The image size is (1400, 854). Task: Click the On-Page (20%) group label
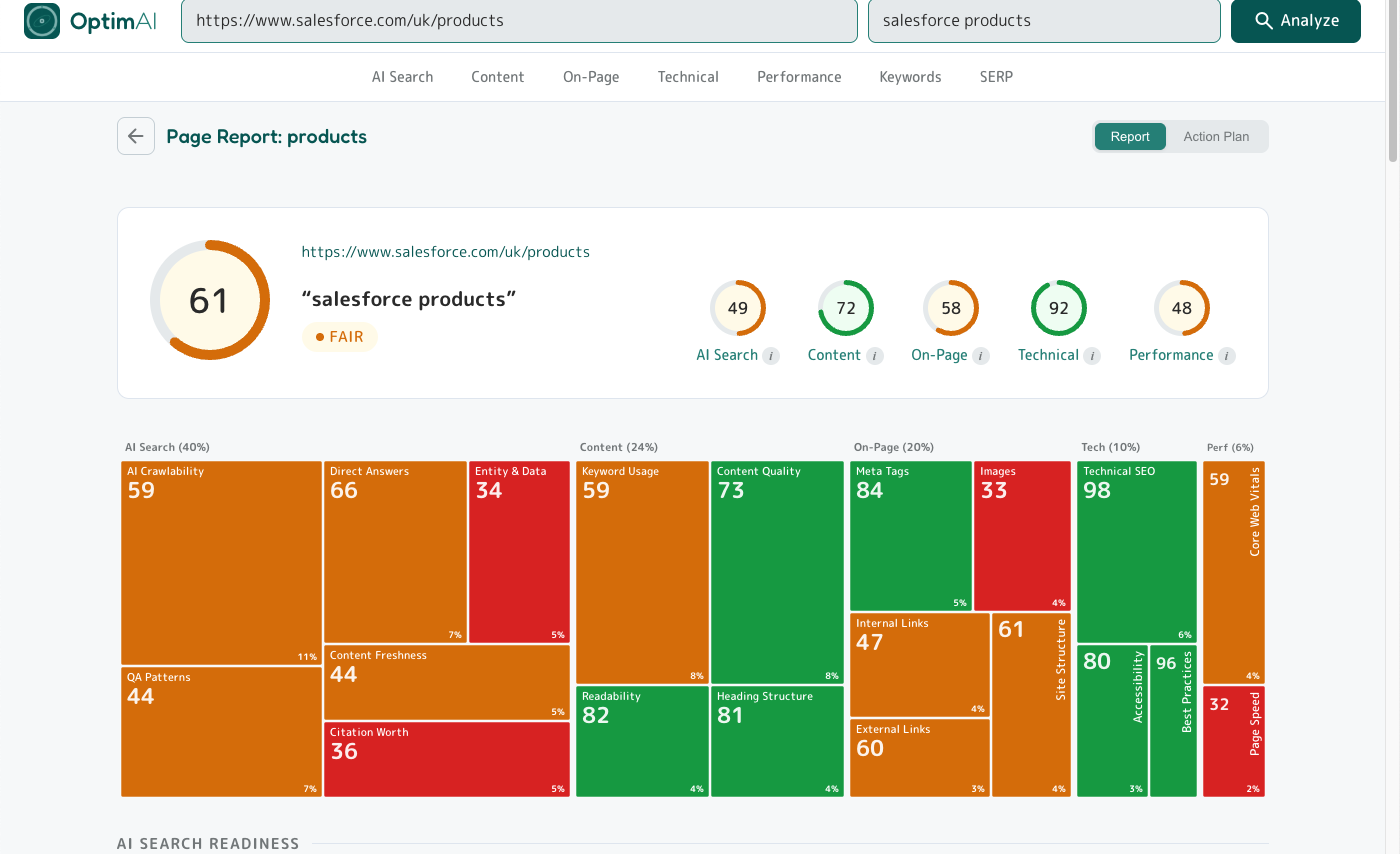click(894, 447)
